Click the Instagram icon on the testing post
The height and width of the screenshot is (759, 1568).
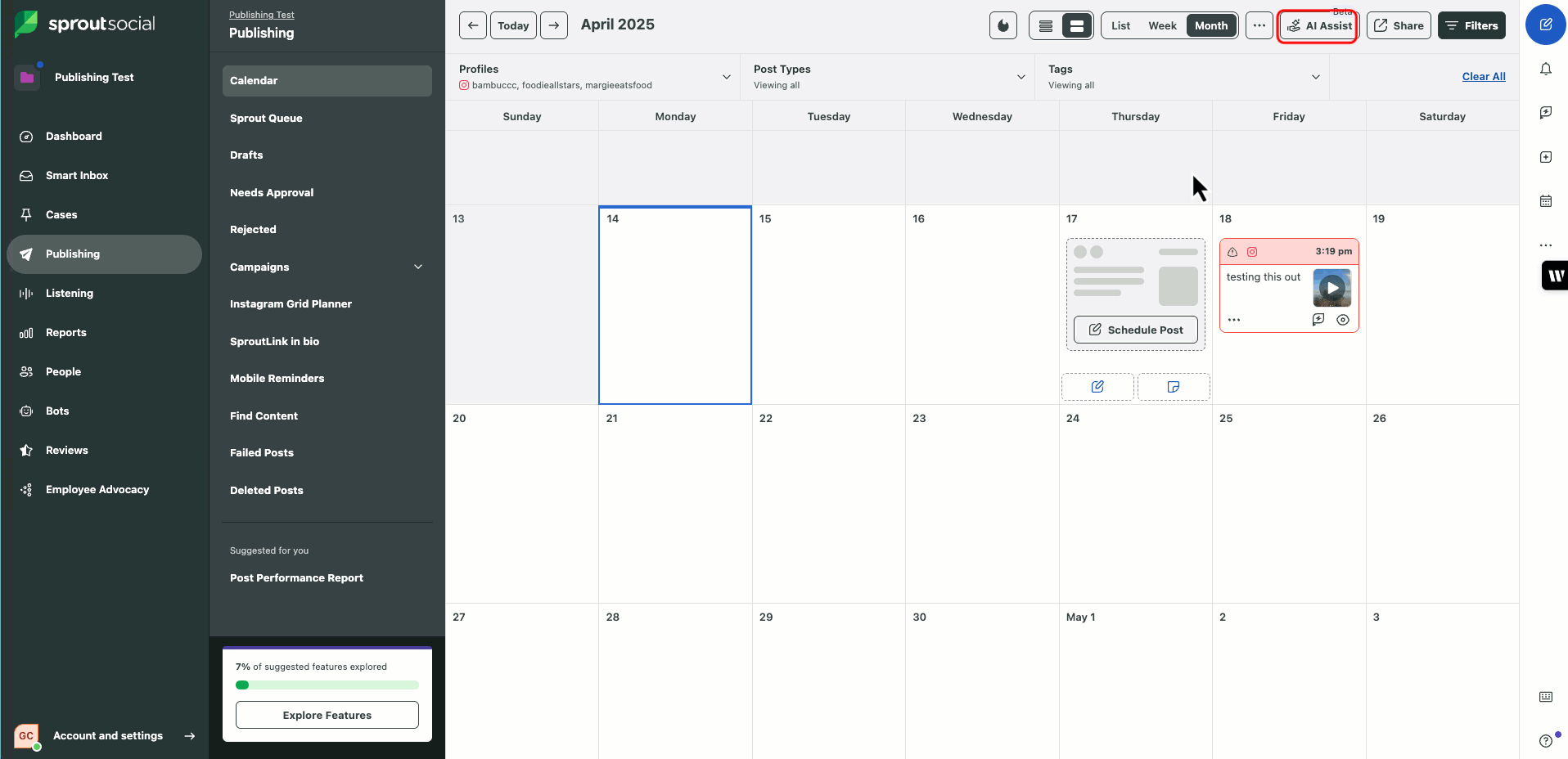coord(1252,252)
